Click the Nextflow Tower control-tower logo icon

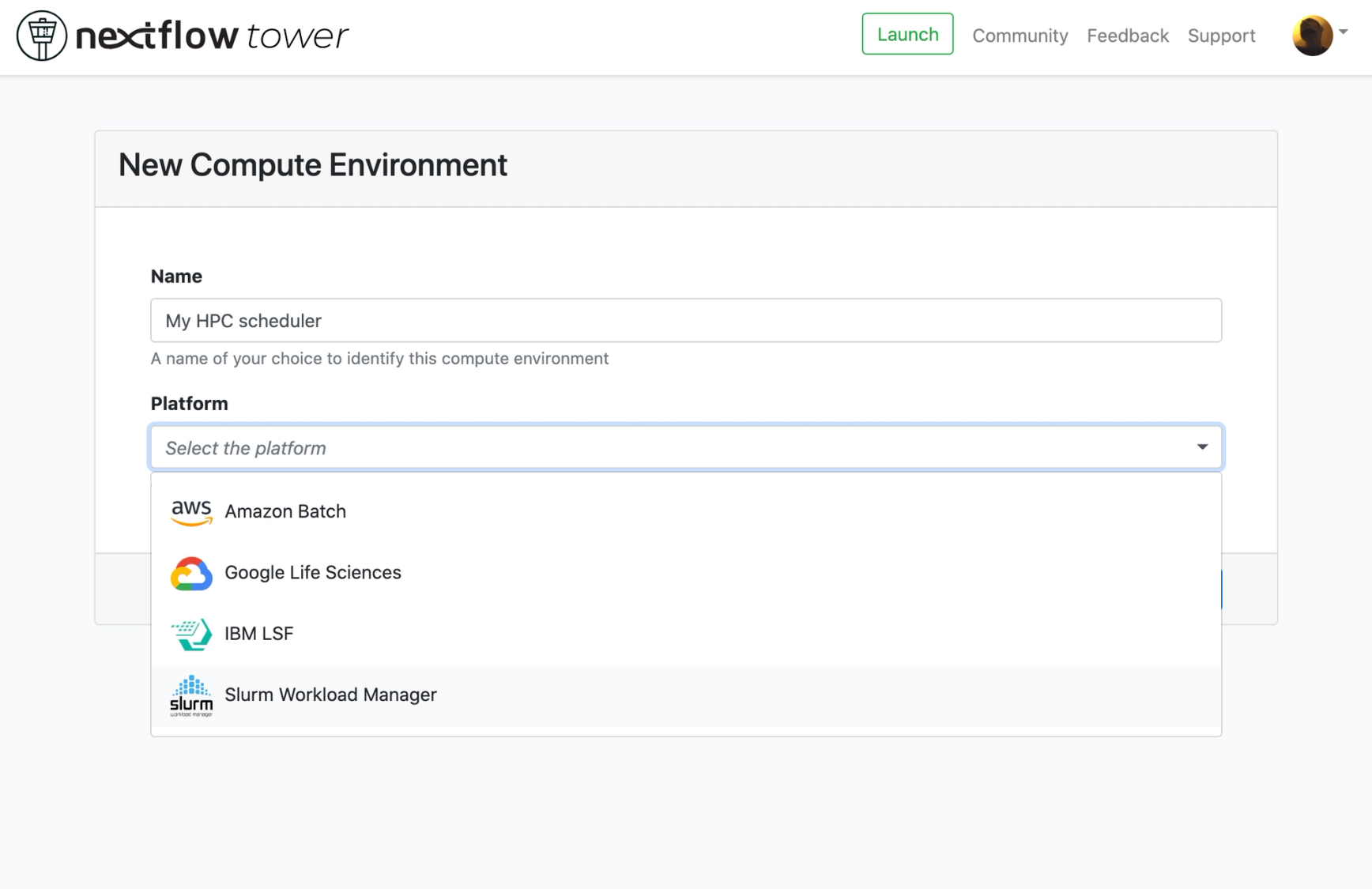tap(42, 36)
